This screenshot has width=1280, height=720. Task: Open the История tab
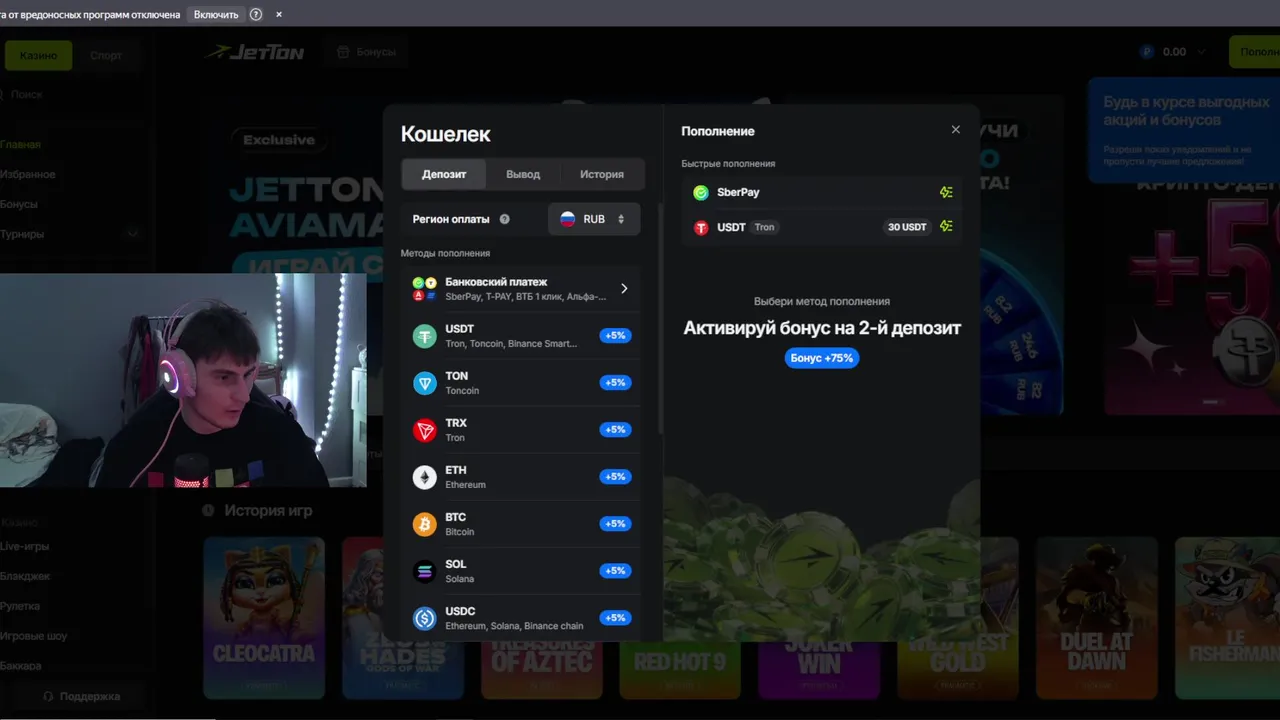click(x=602, y=174)
